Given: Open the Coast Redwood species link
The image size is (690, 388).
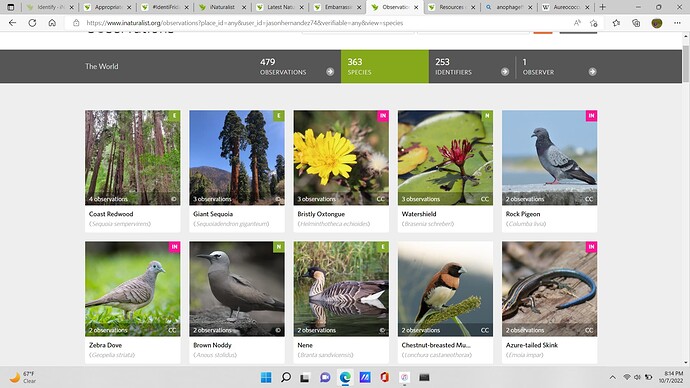Looking at the screenshot, I should [111, 214].
